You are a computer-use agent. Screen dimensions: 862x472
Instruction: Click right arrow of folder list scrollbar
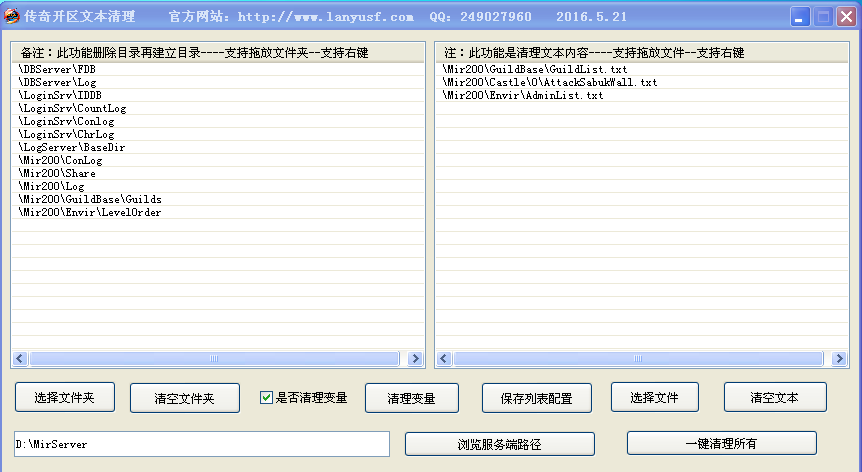pyautogui.click(x=415, y=358)
